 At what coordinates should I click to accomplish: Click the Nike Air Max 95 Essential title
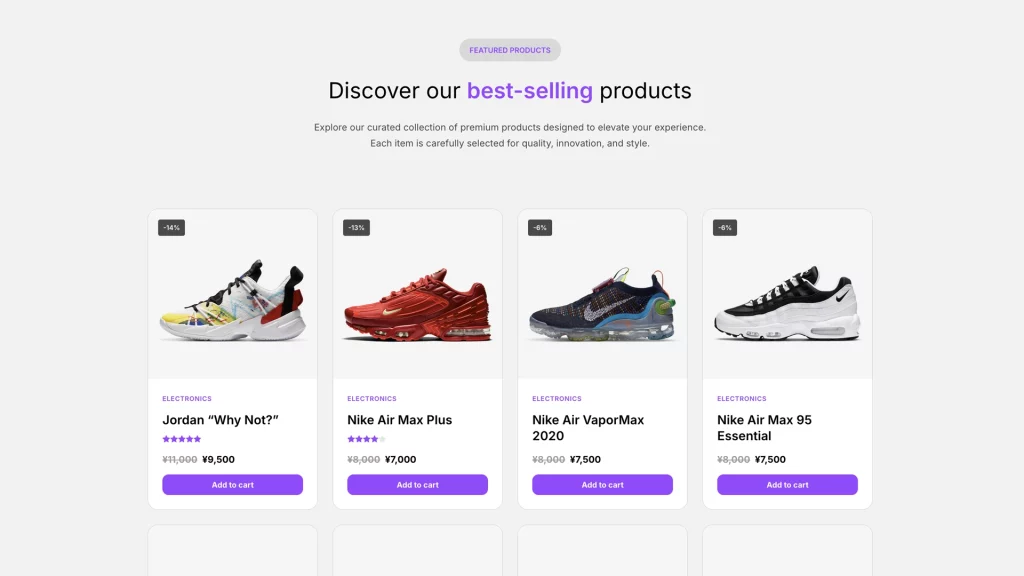(x=764, y=428)
